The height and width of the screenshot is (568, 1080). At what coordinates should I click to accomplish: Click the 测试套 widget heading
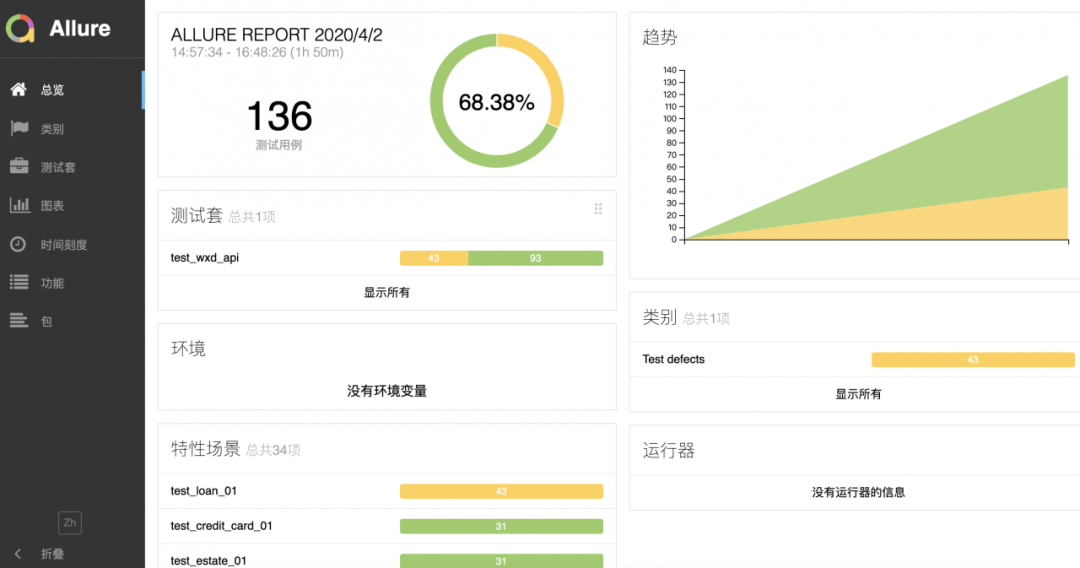196,215
